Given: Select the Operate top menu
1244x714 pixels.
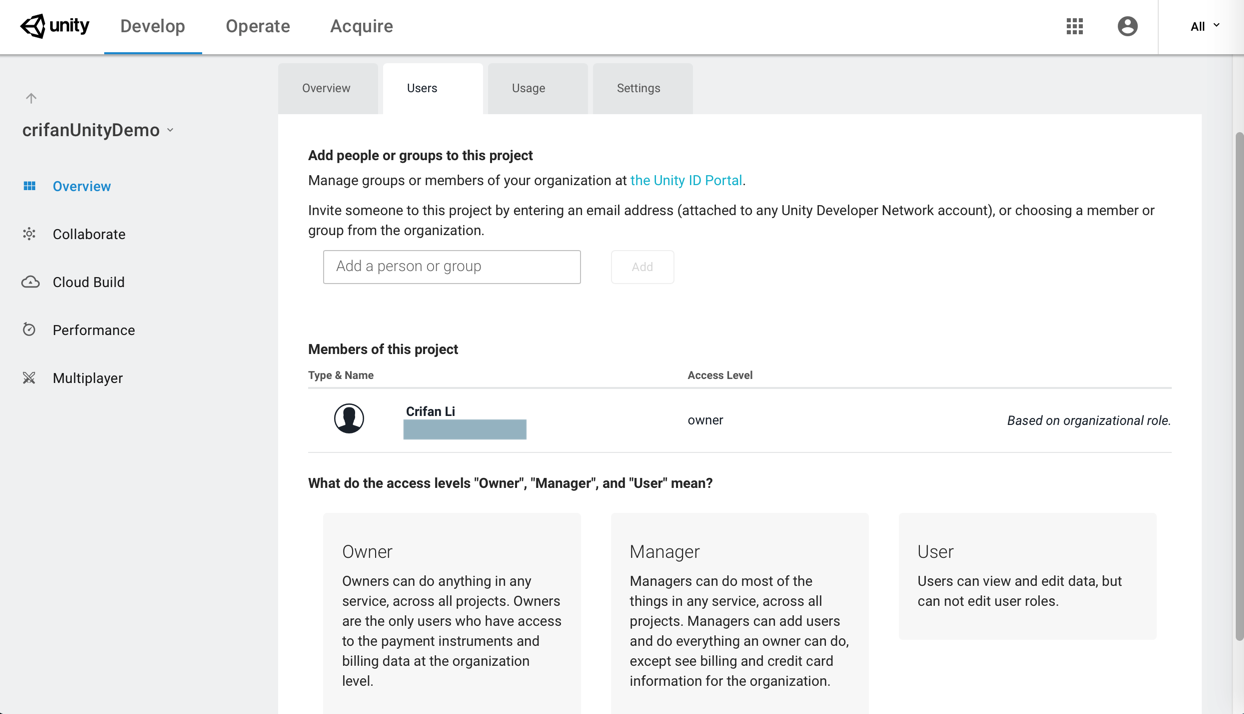Looking at the screenshot, I should pos(258,27).
